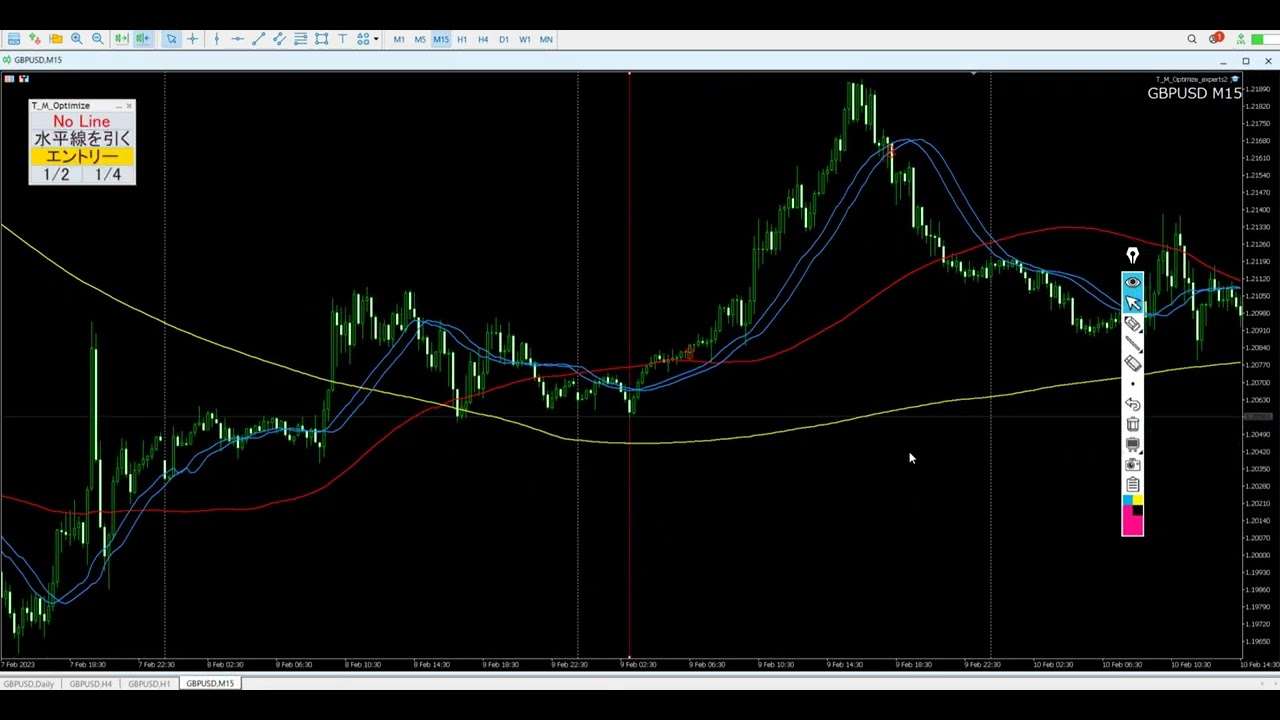This screenshot has width=1280, height=720.
Task: Toggle chart shift button
Action: (143, 39)
